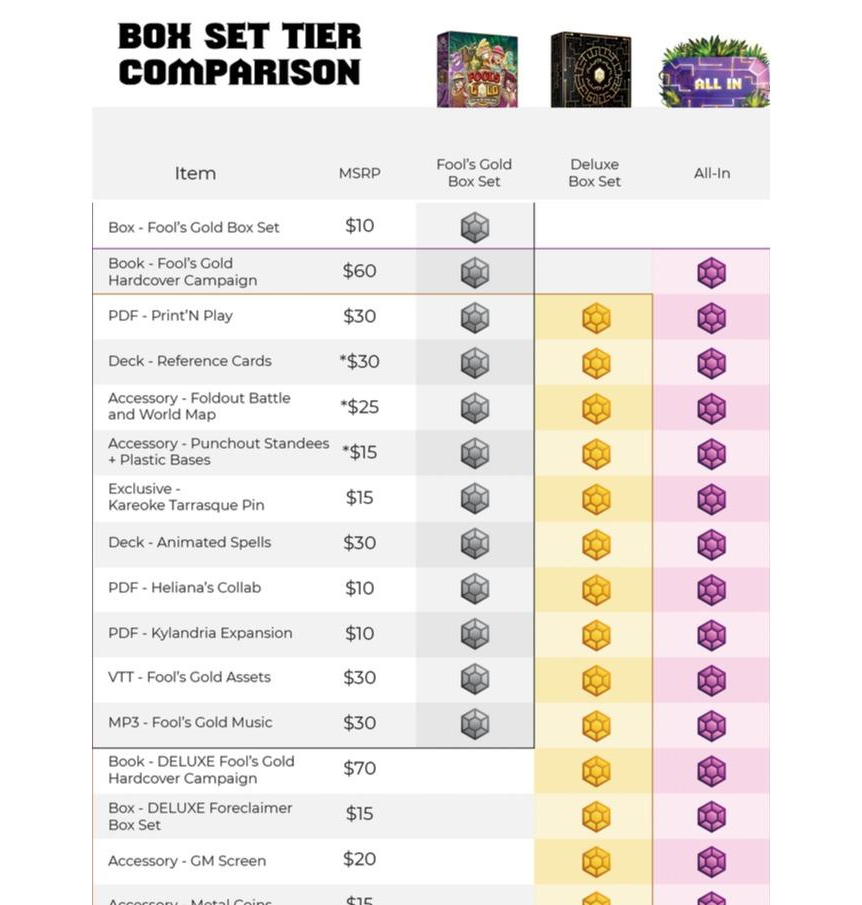Click the Fool's Gold Music MP3 label
862x905 pixels.
point(190,722)
